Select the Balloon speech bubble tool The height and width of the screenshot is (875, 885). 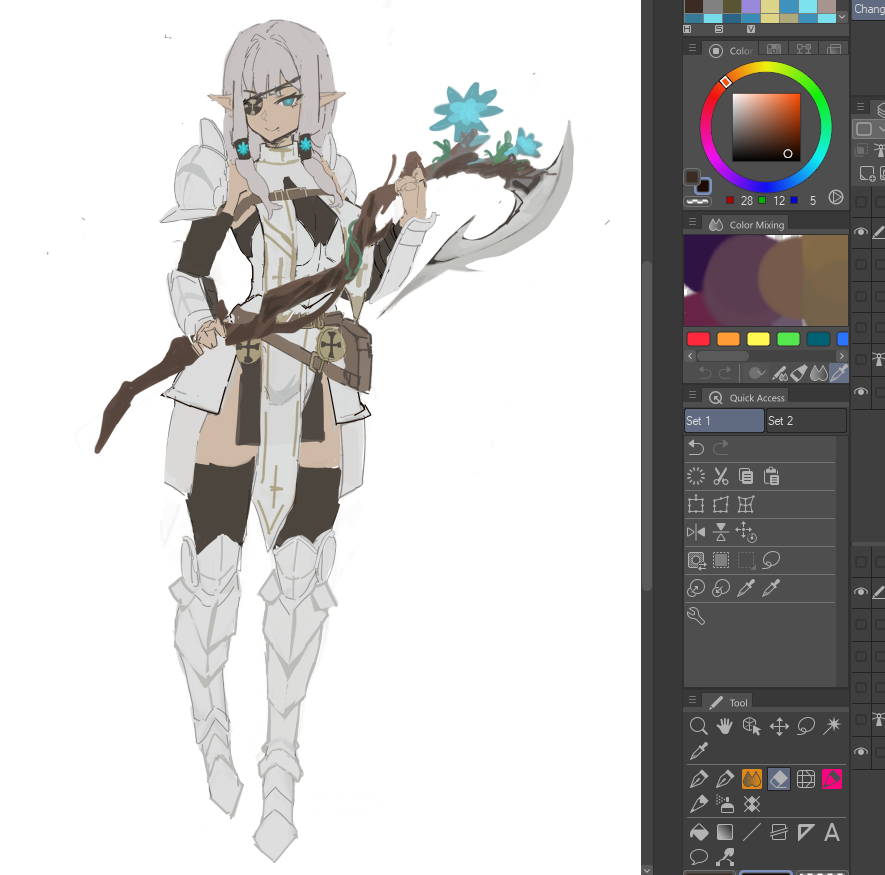[699, 857]
